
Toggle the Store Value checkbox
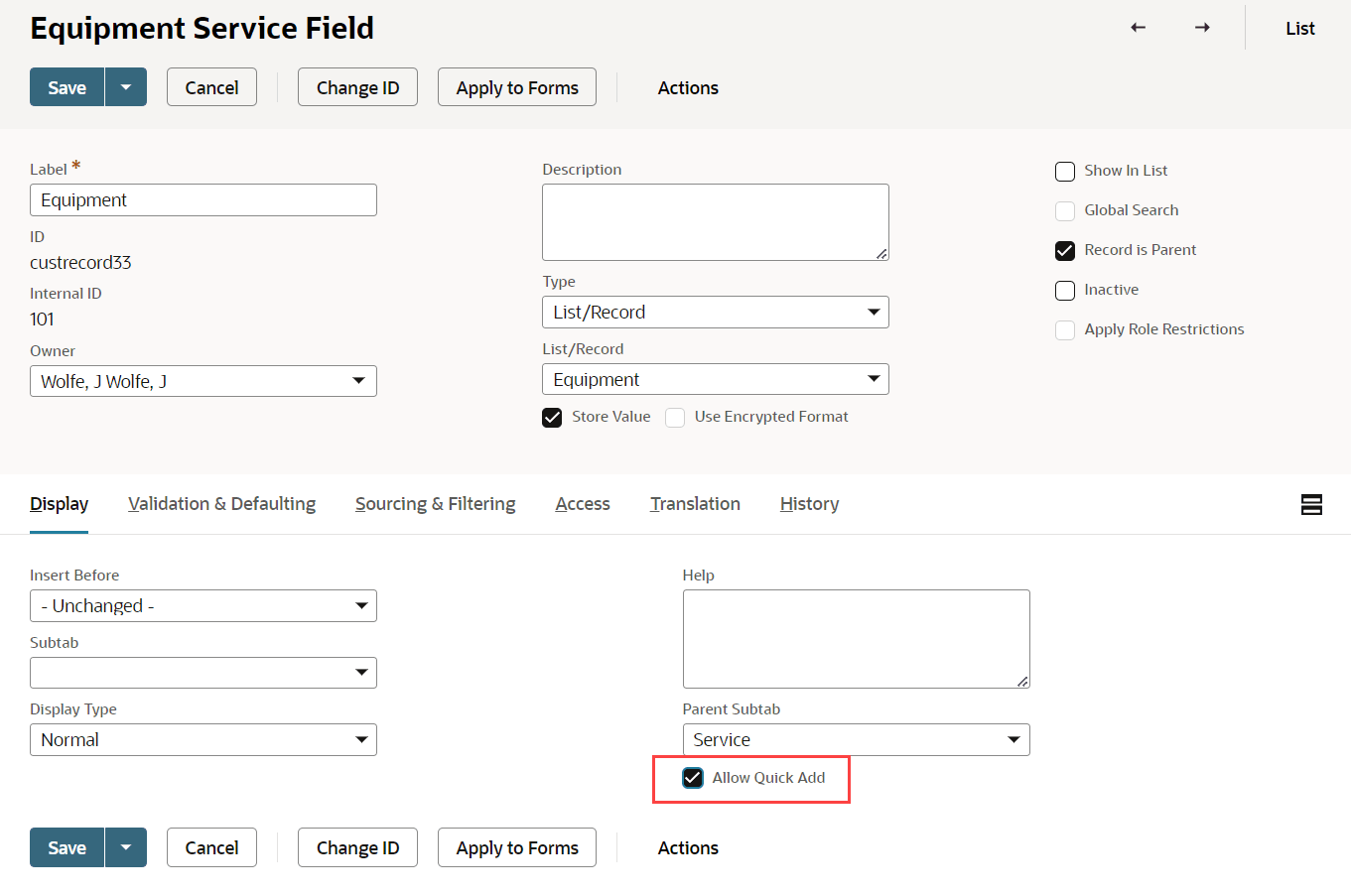[x=552, y=418]
